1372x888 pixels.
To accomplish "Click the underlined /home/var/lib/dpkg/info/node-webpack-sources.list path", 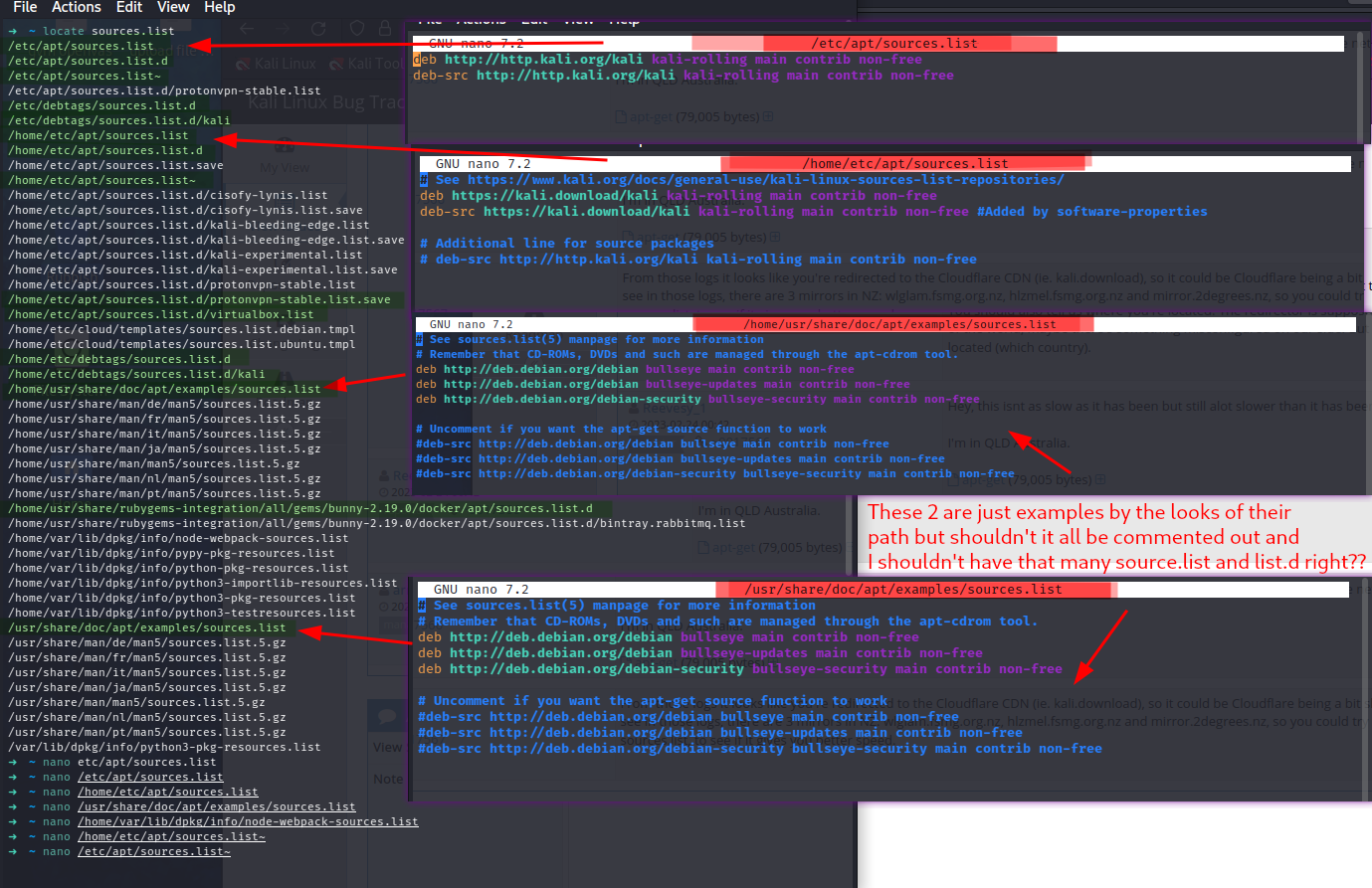I will tap(248, 821).
